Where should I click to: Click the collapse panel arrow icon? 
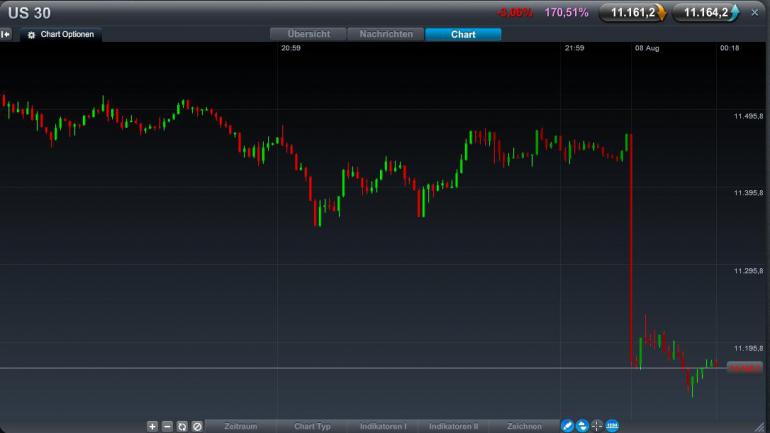[x=5, y=34]
